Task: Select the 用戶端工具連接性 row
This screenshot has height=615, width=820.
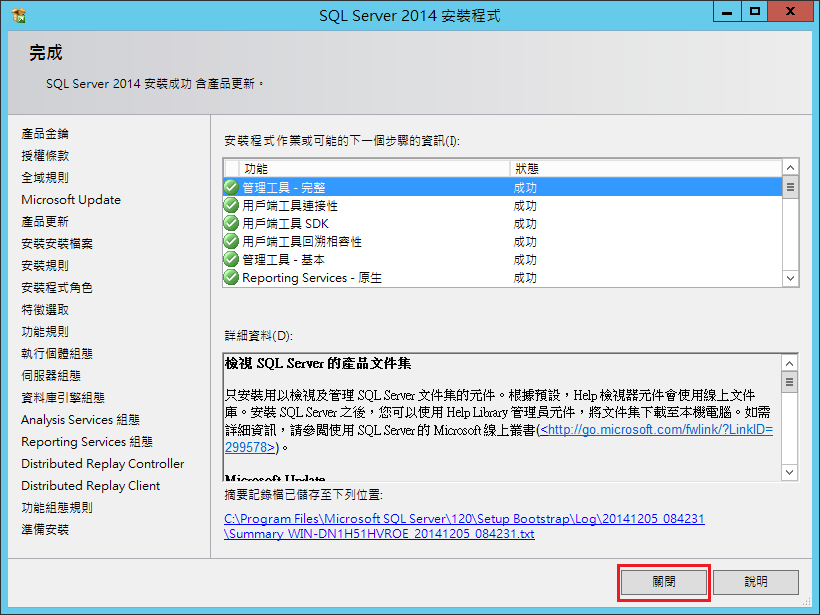Action: 503,206
